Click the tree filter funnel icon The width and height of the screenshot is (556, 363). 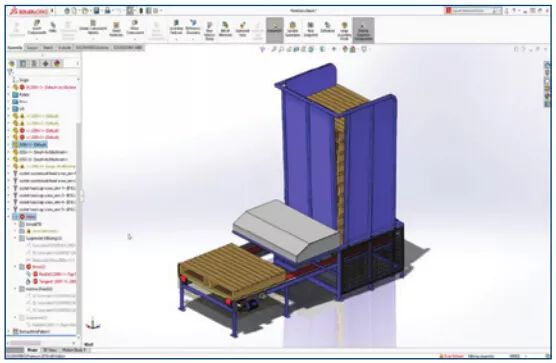(x=11, y=72)
